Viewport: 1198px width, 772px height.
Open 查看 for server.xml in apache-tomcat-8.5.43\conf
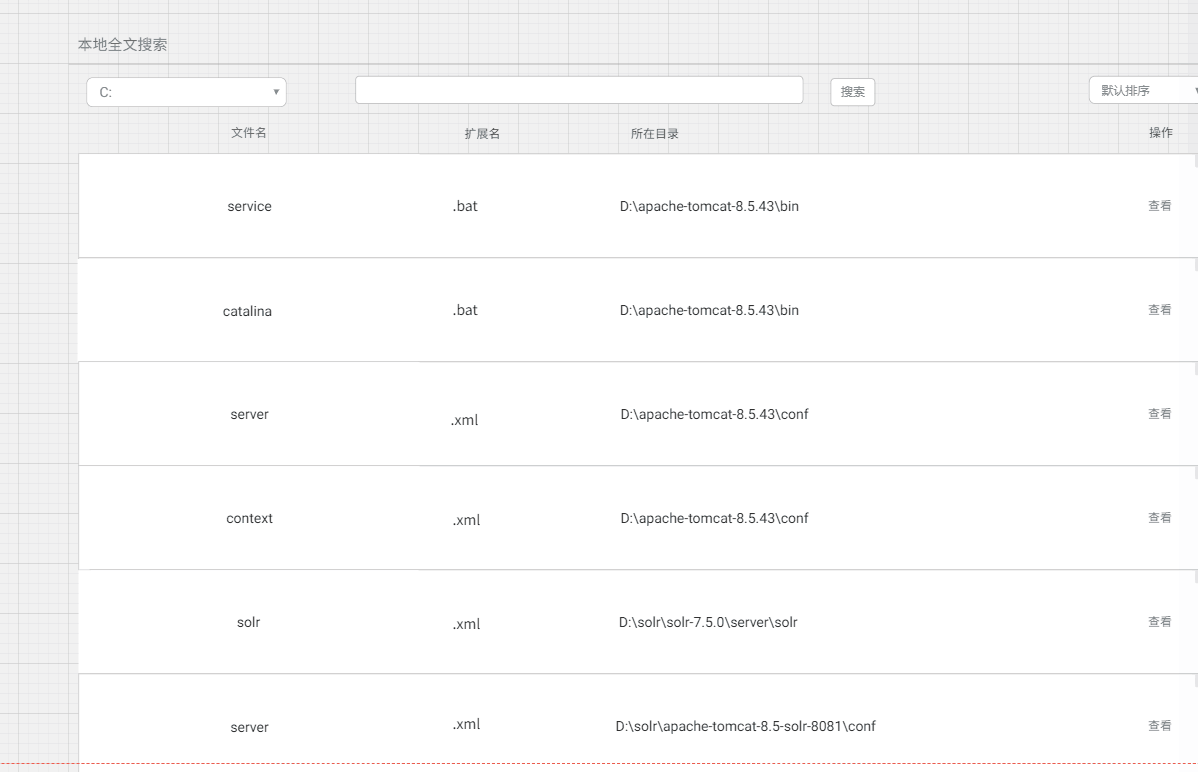[1159, 414]
